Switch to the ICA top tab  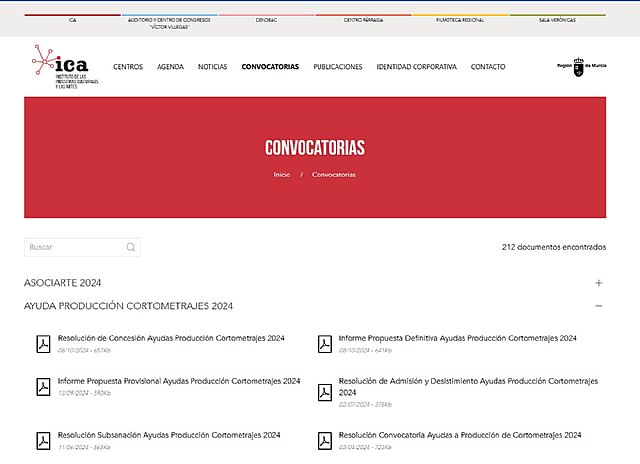coord(73,20)
